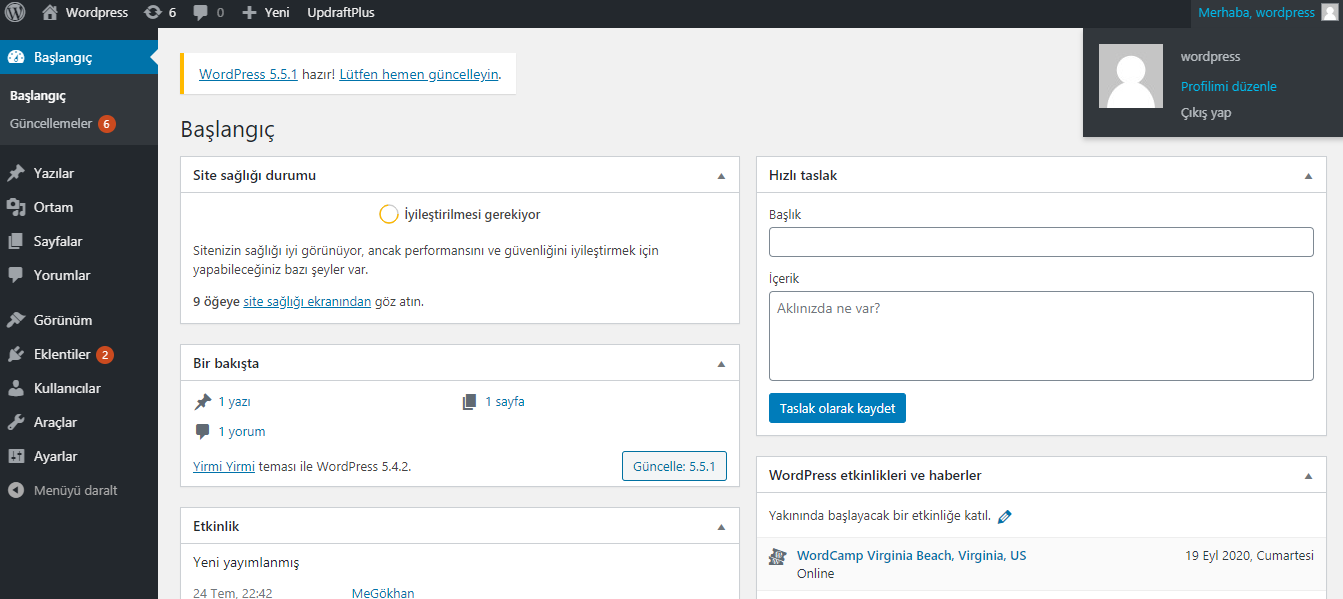Click the 1 yorum link
This screenshot has width=1343, height=599.
tap(242, 432)
